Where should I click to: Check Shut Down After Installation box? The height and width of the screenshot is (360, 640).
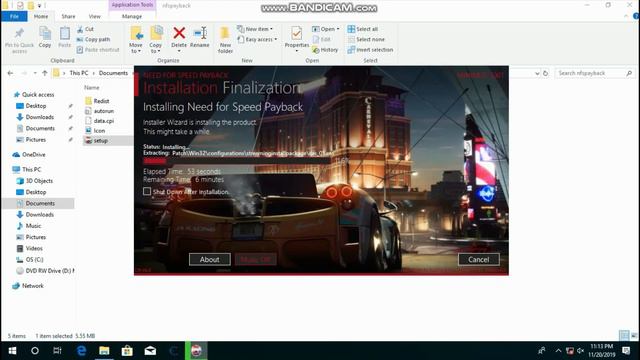coord(147,191)
